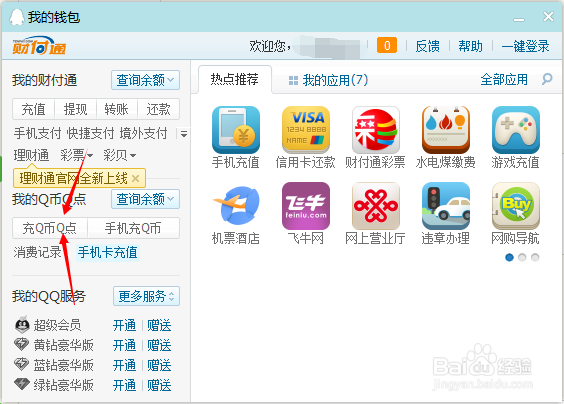Open the 帮助 help link
Viewport: 564px width, 404px height.
click(x=470, y=46)
